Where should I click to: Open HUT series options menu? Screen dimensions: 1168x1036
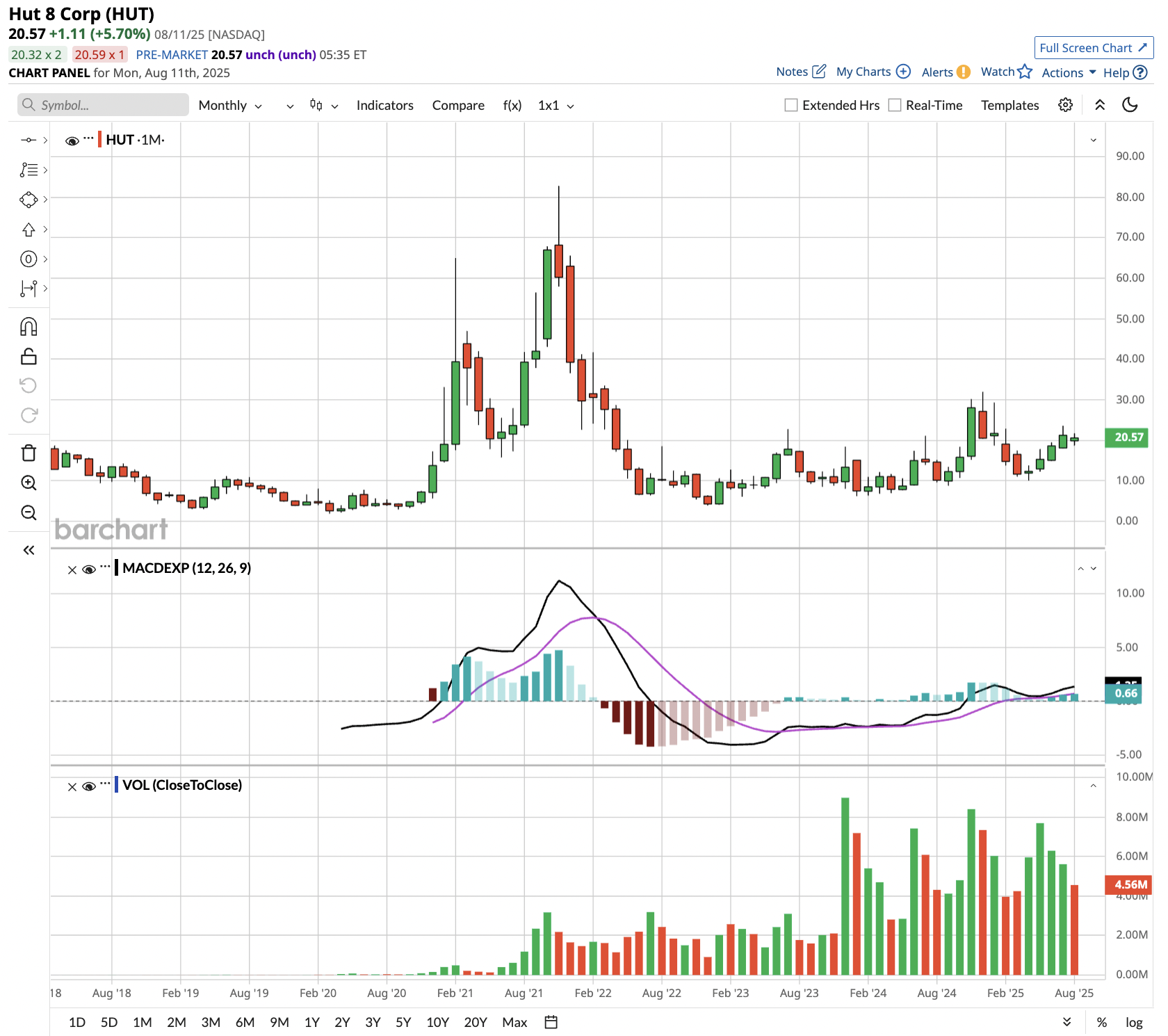pos(88,138)
